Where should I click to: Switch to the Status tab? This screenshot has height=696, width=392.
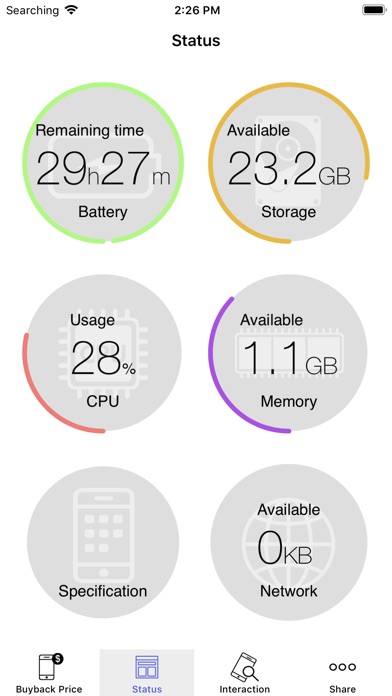pyautogui.click(x=147, y=673)
